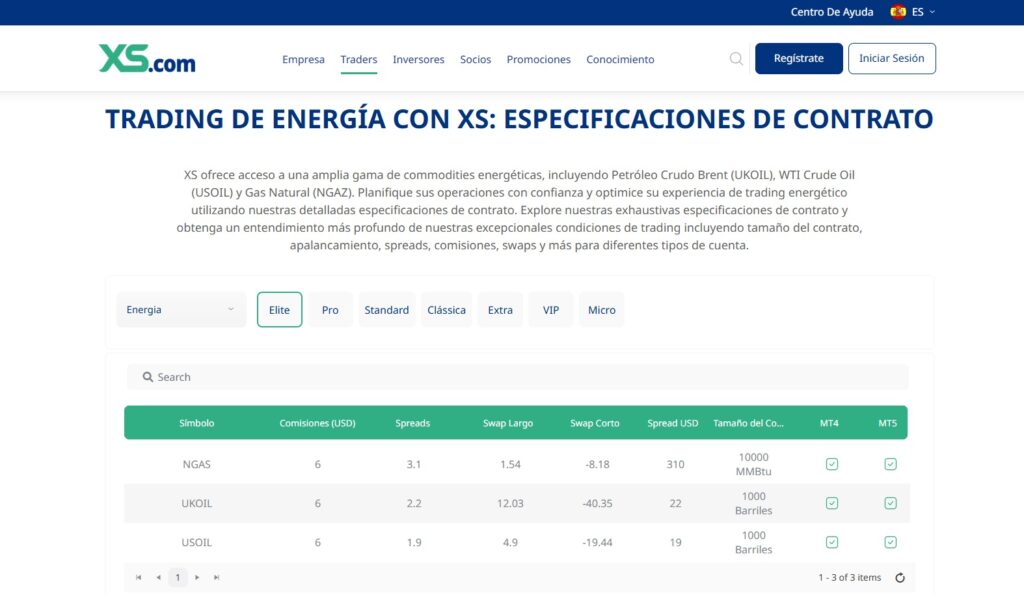The image size is (1024, 595).
Task: Go to first page in table pagination
Action: [x=139, y=577]
